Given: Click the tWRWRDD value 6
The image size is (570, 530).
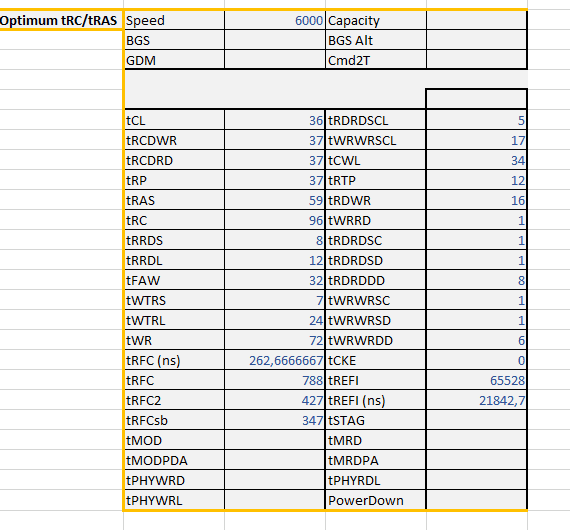Looking at the screenshot, I should (x=476, y=340).
